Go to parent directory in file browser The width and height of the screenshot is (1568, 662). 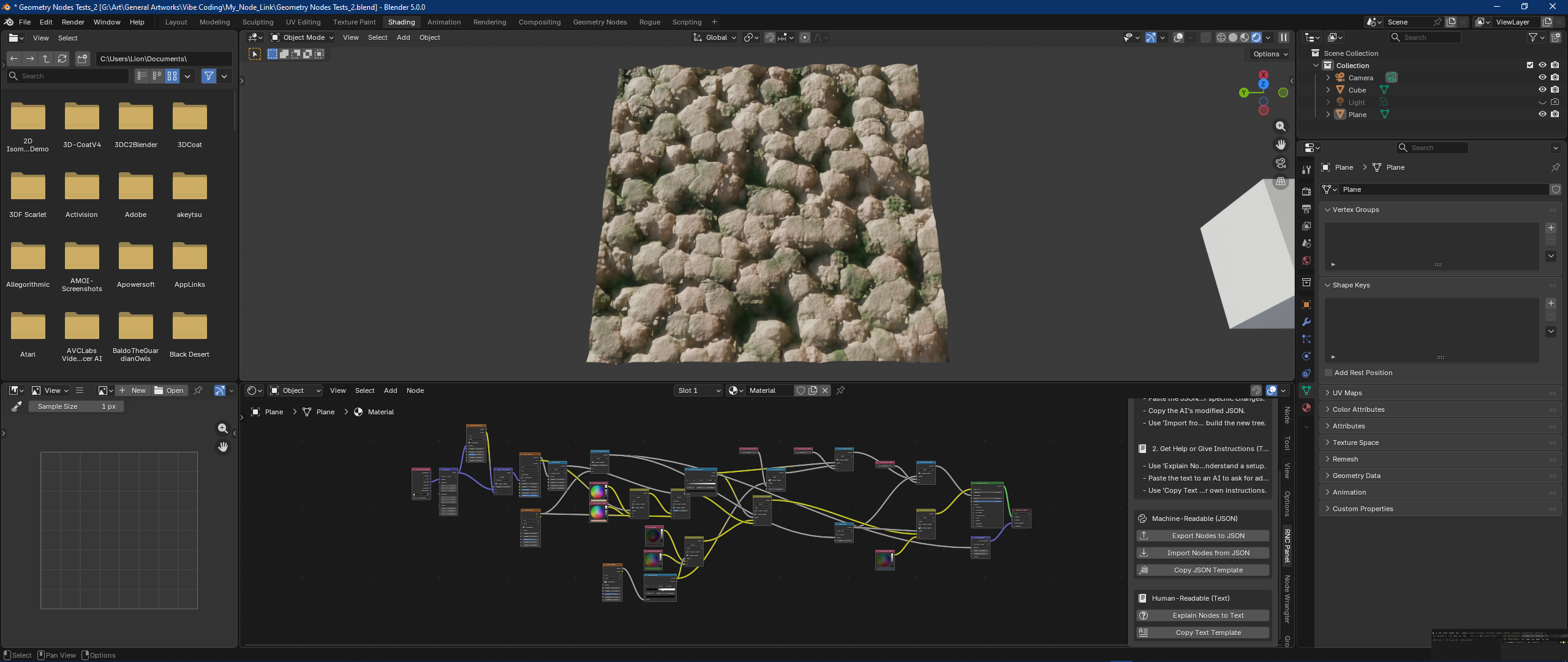(x=46, y=59)
